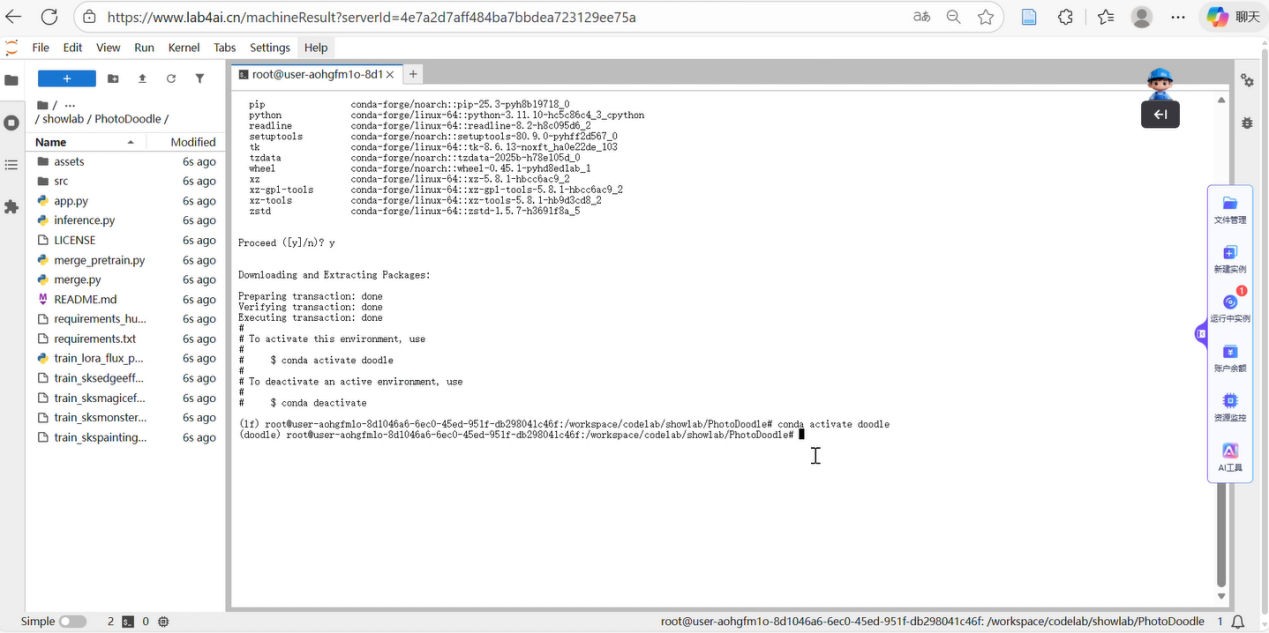Open the File menu
The width and height of the screenshot is (1269, 633).
point(40,47)
